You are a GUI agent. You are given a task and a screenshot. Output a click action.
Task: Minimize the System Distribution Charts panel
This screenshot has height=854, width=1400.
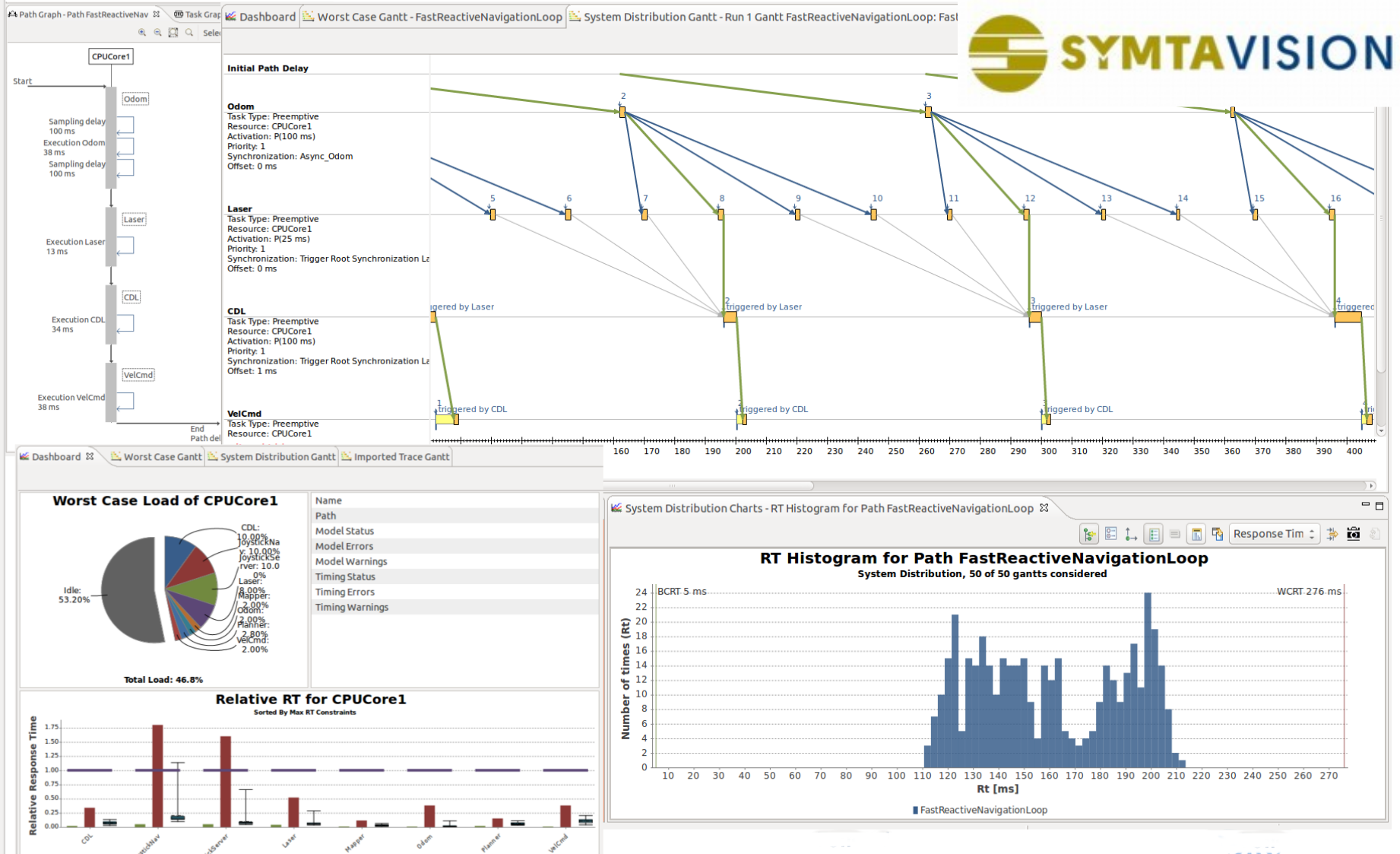[x=1365, y=505]
